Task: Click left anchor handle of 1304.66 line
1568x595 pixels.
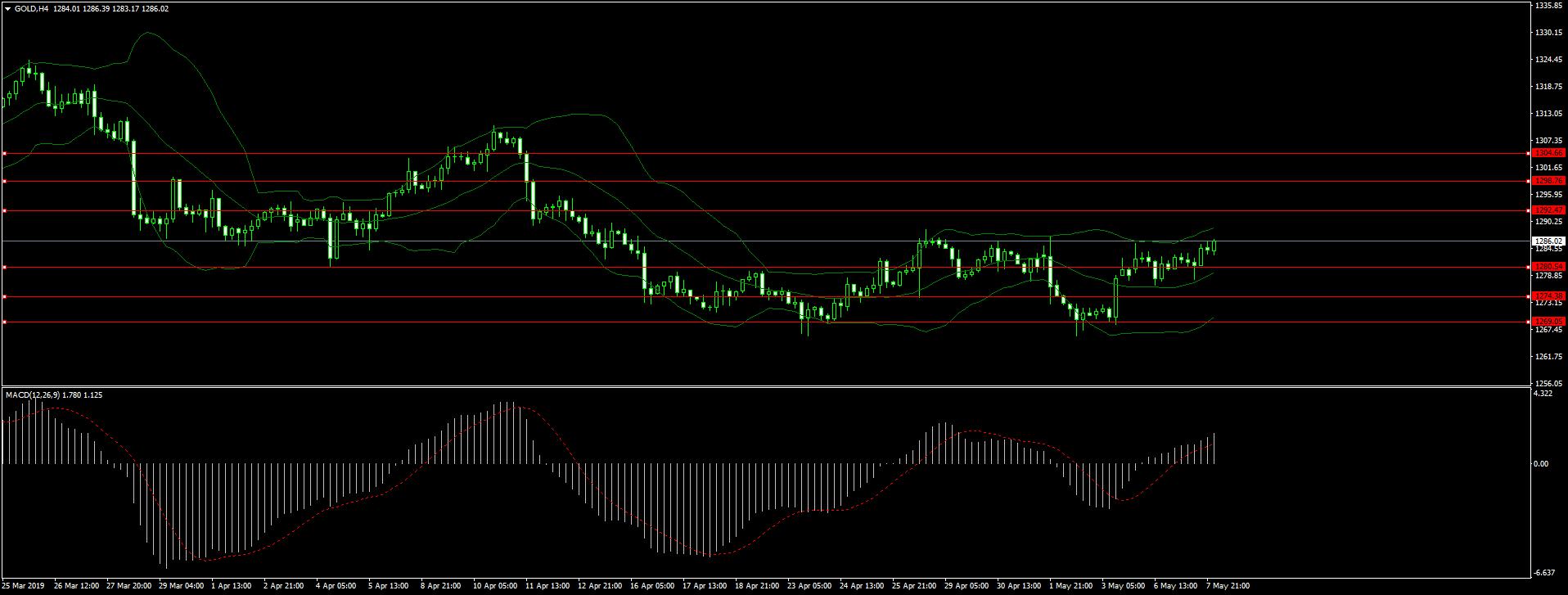Action: click(4, 153)
